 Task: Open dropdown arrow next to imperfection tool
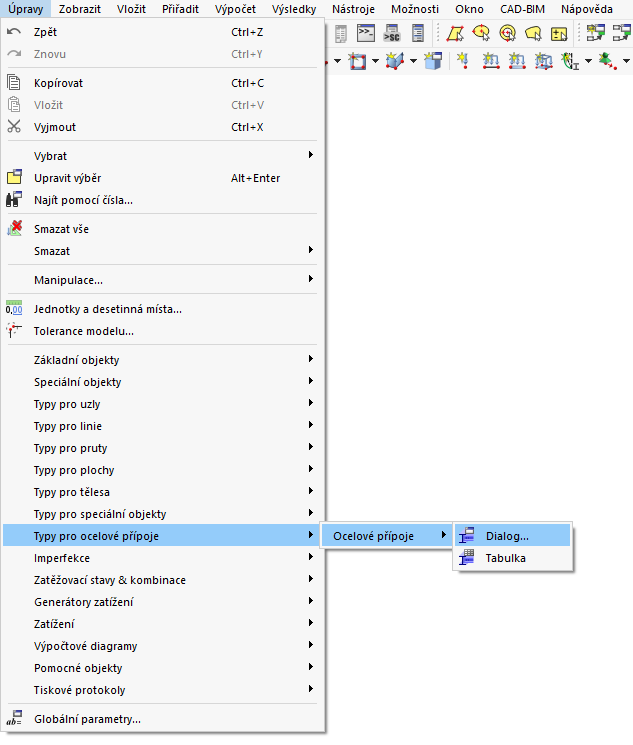point(588,61)
